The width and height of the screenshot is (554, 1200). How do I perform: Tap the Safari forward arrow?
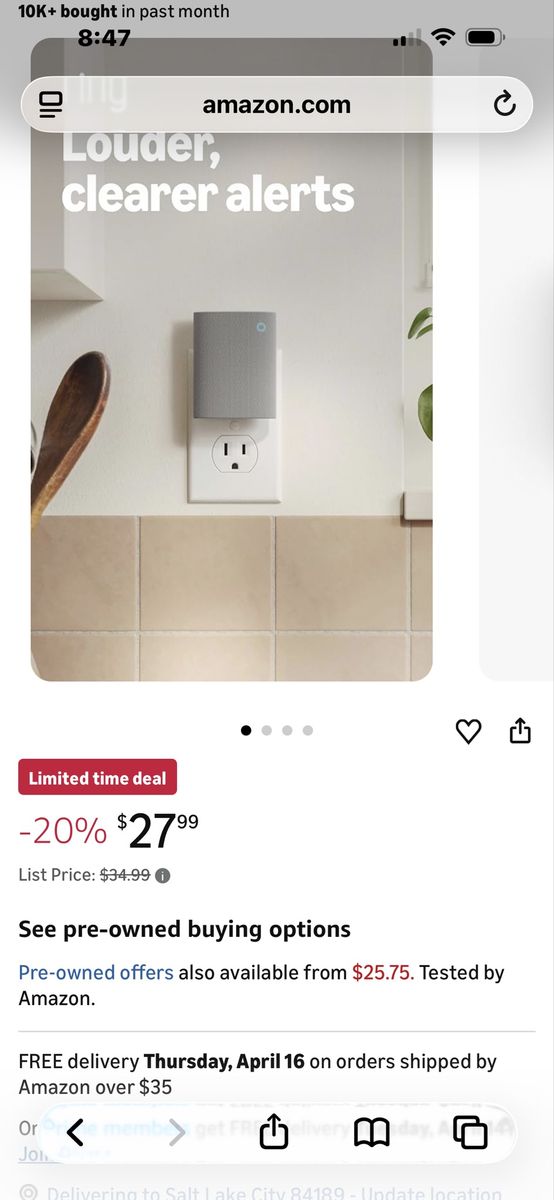click(x=177, y=1132)
